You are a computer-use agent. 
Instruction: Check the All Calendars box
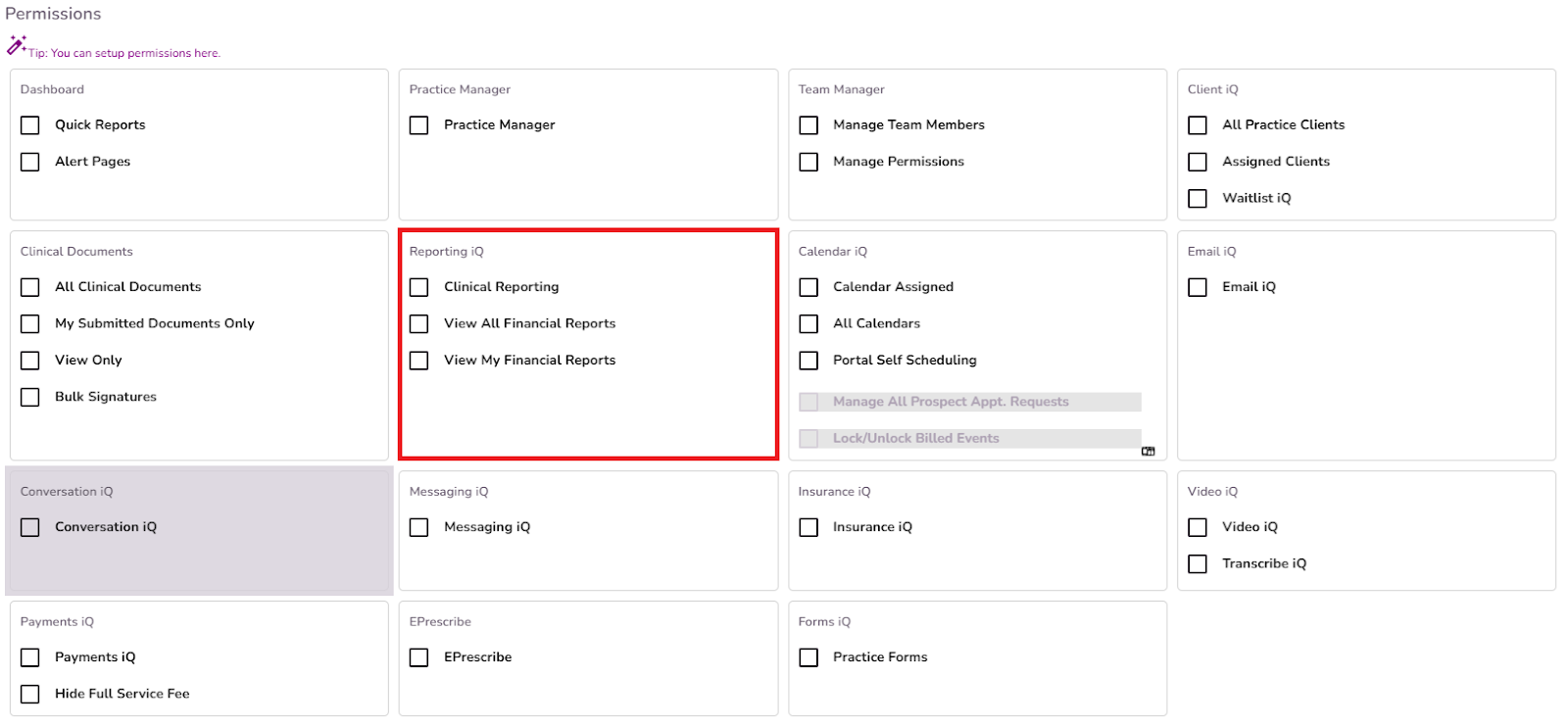[x=808, y=323]
